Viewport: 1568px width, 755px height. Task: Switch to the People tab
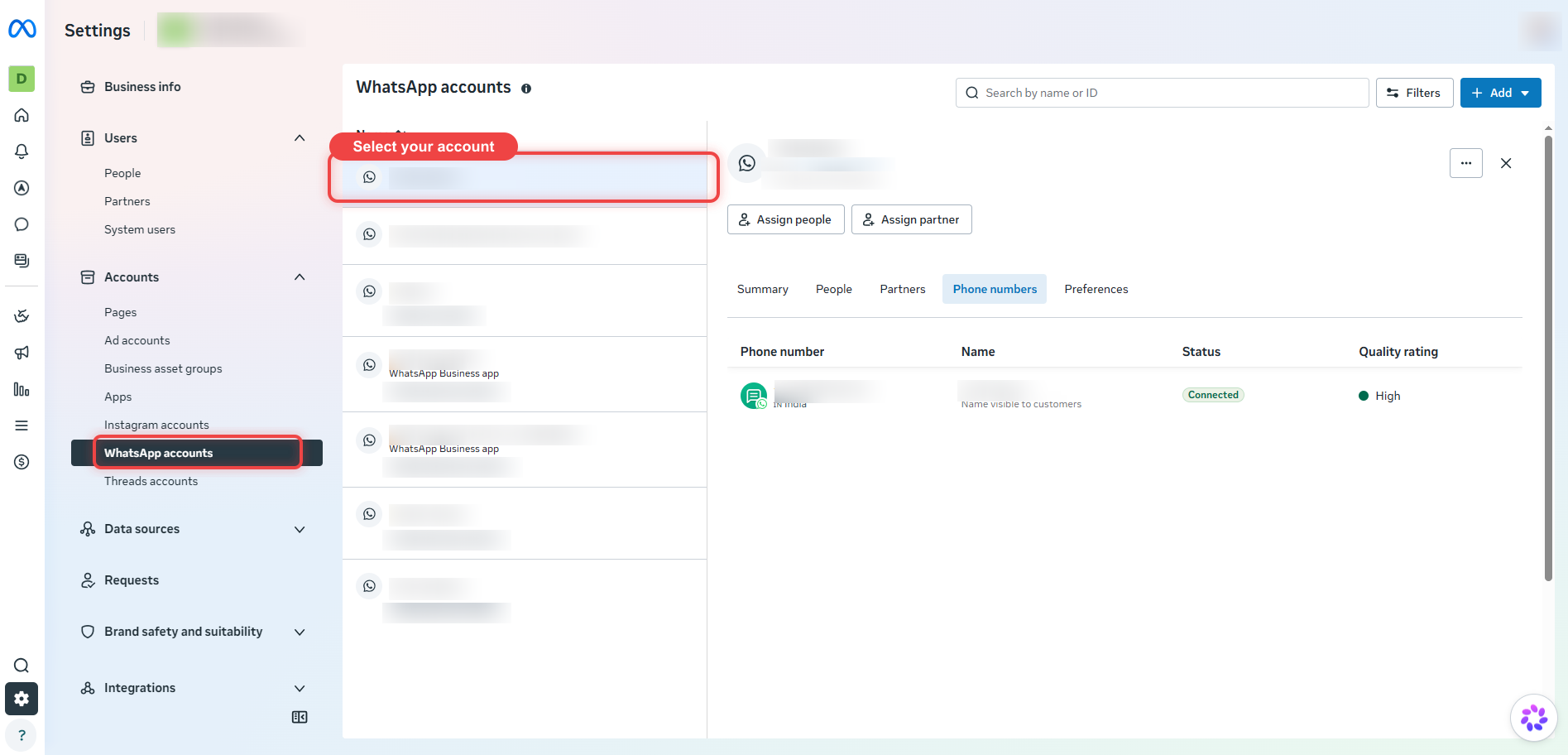(x=834, y=289)
